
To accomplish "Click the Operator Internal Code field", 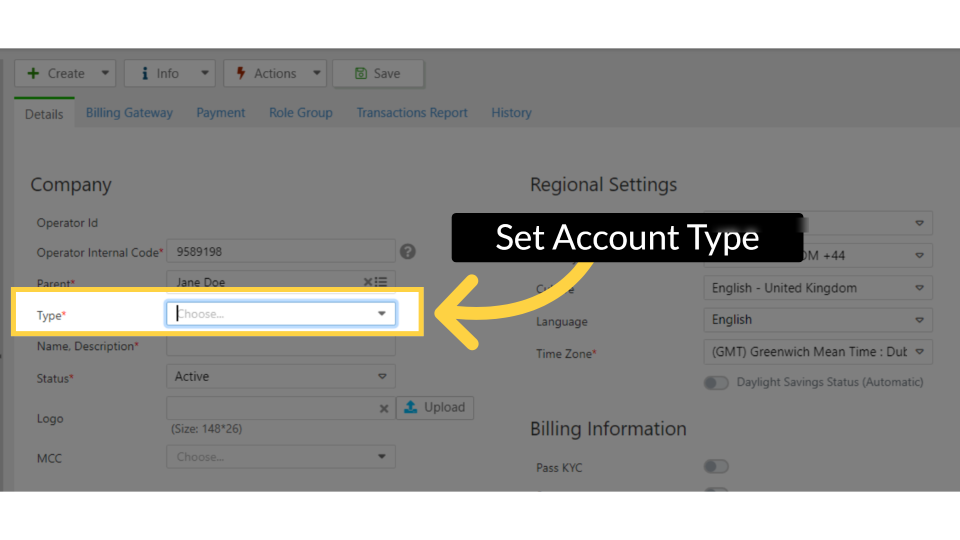I will click(x=281, y=252).
